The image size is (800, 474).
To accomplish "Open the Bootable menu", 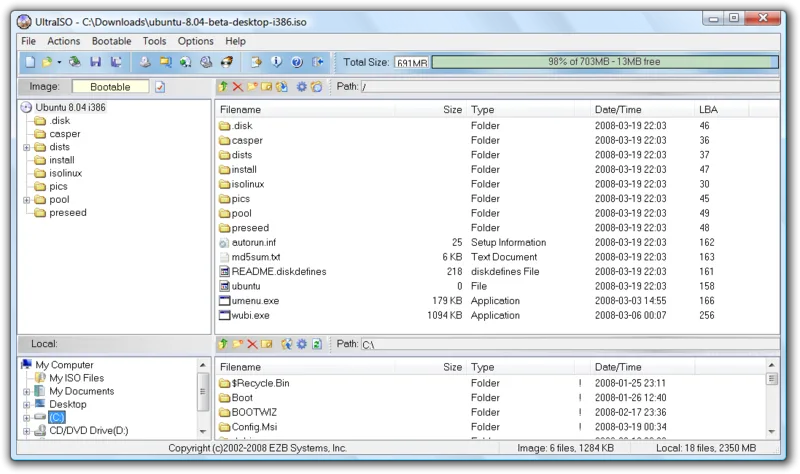I will click(x=111, y=41).
